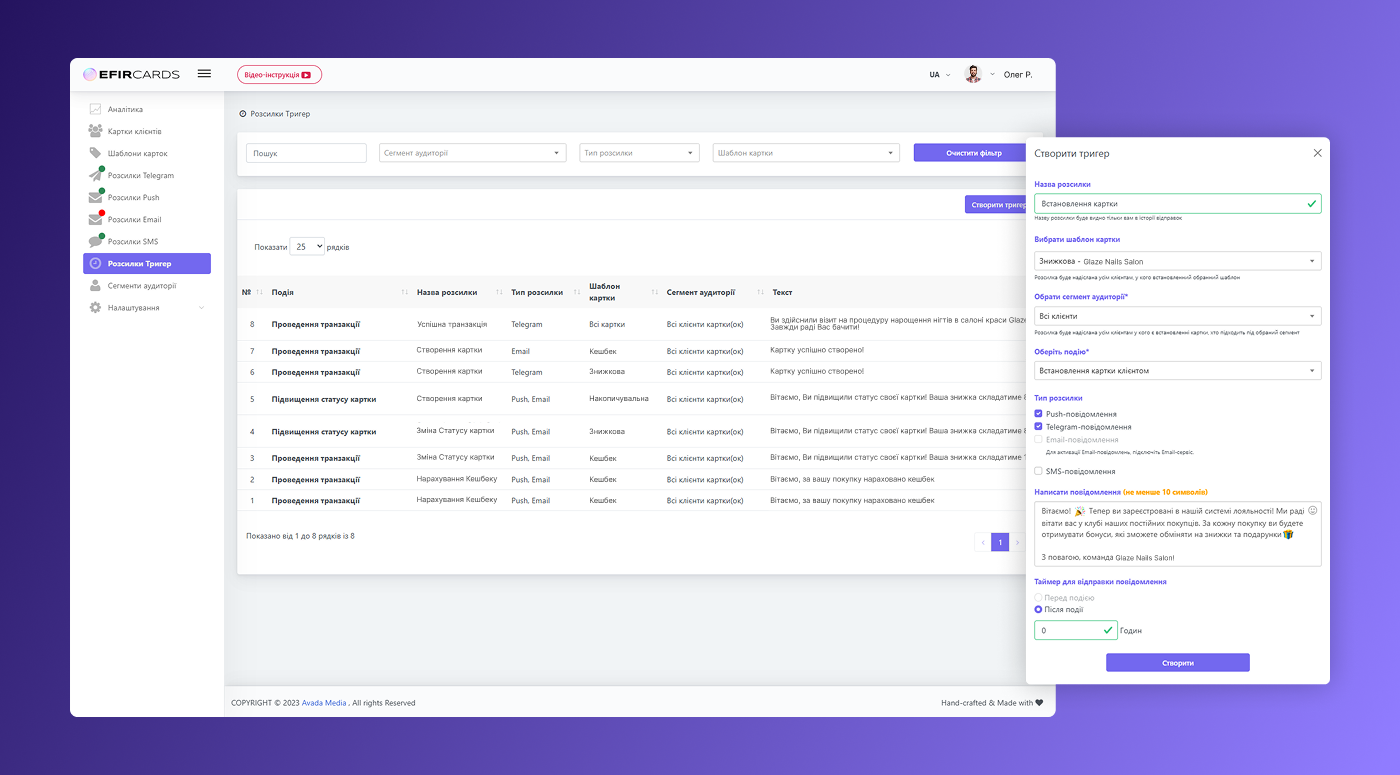Open Аналітика via its chart icon
The width and height of the screenshot is (1400, 775).
click(x=95, y=109)
